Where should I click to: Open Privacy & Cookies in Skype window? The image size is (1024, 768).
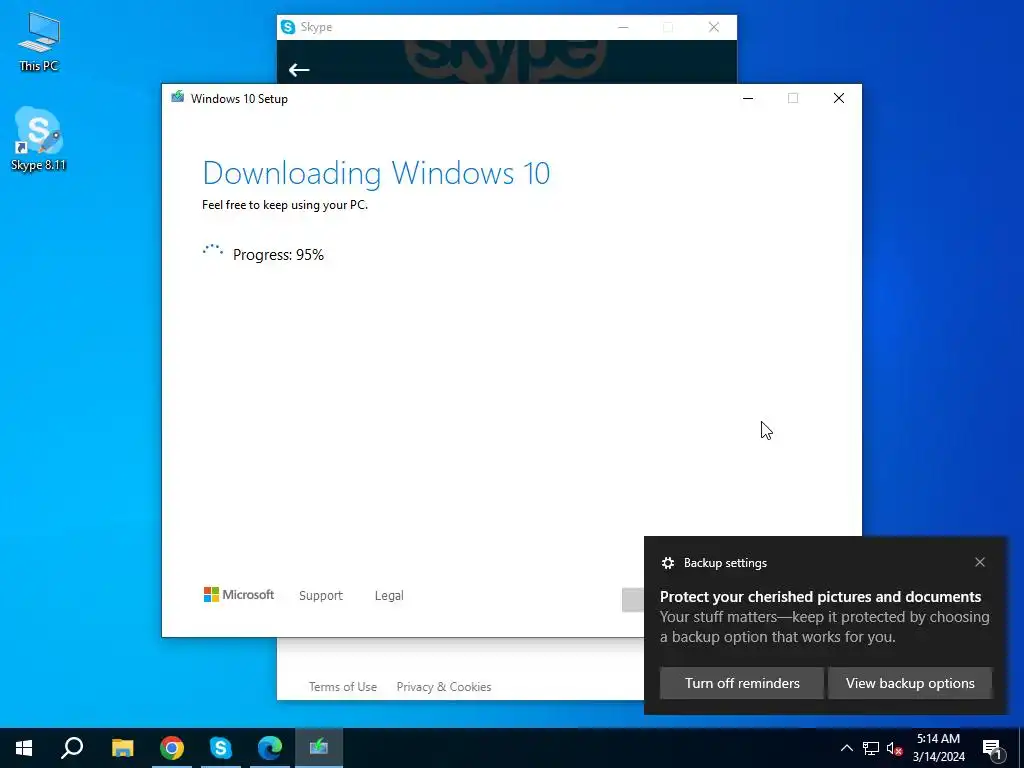[444, 687]
